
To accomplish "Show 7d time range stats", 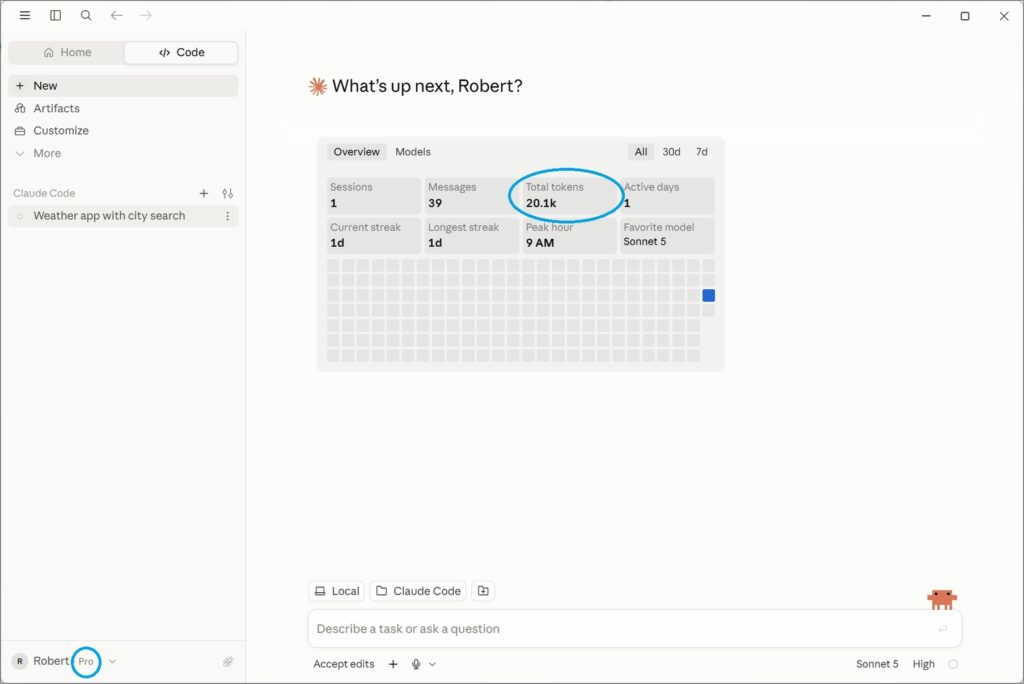I will point(701,152).
